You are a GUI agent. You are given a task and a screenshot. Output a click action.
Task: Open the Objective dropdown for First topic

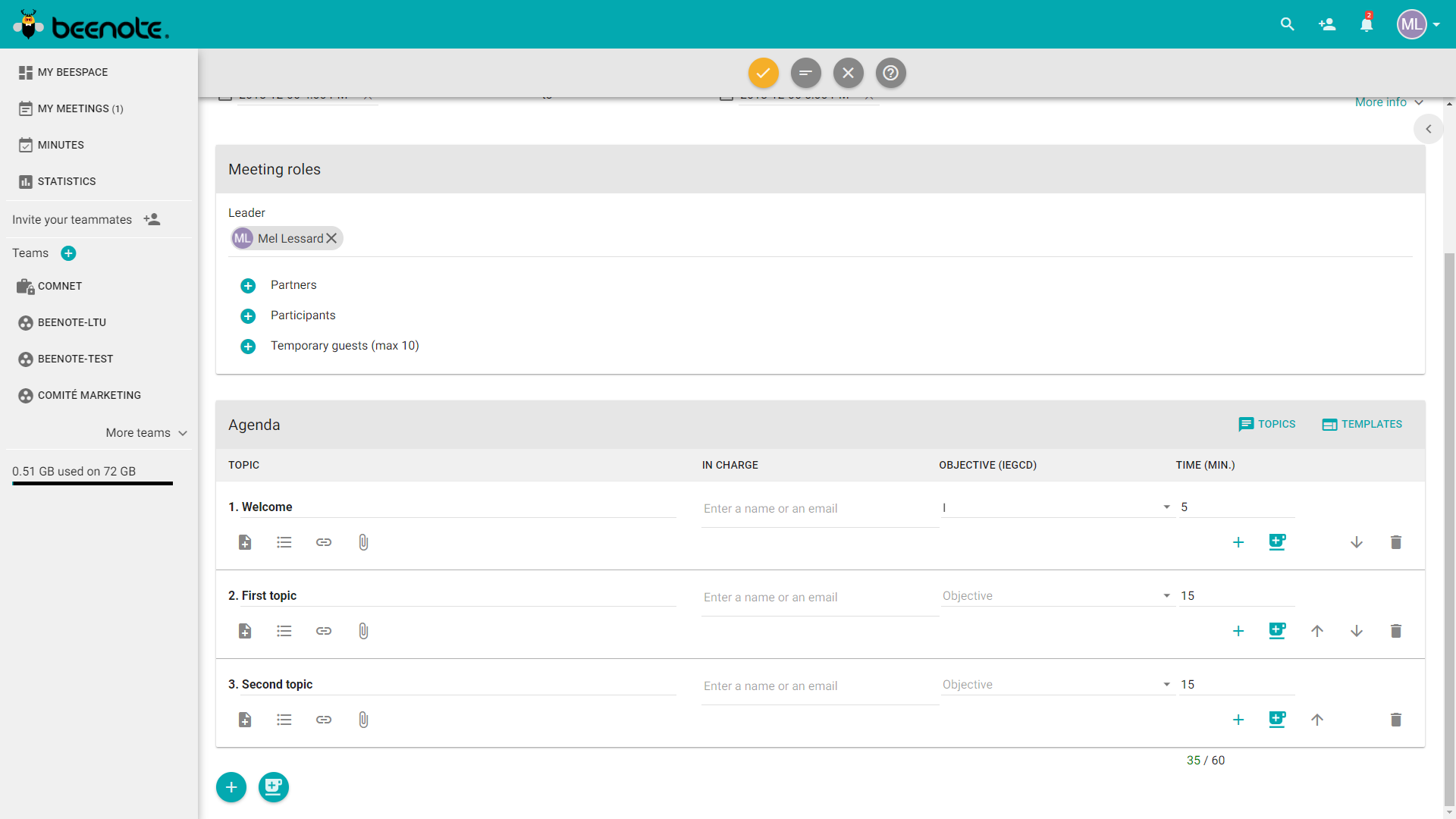click(x=1056, y=596)
